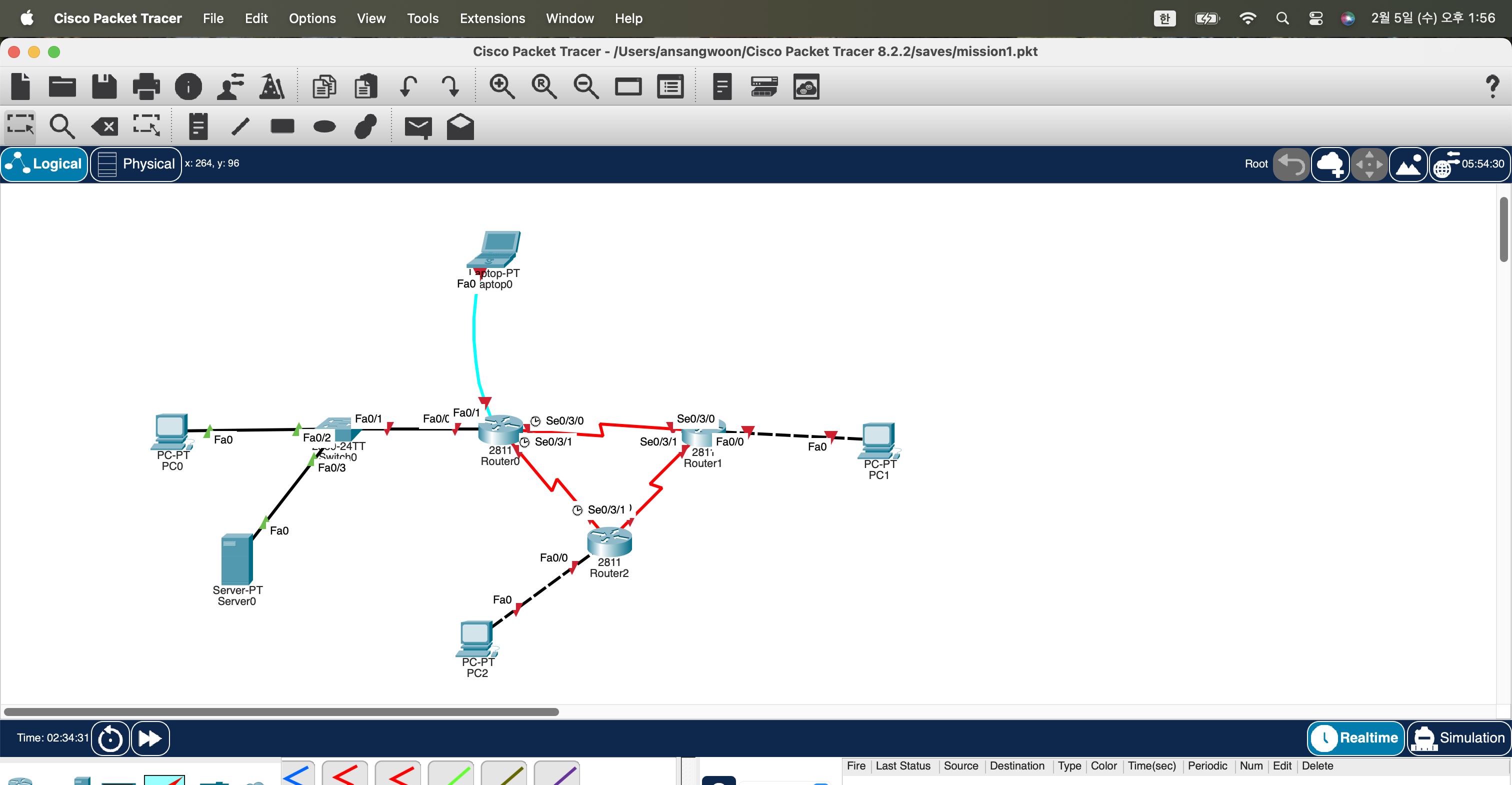Click the Undo arrow icon
This screenshot has height=785, width=1512.
(x=408, y=87)
